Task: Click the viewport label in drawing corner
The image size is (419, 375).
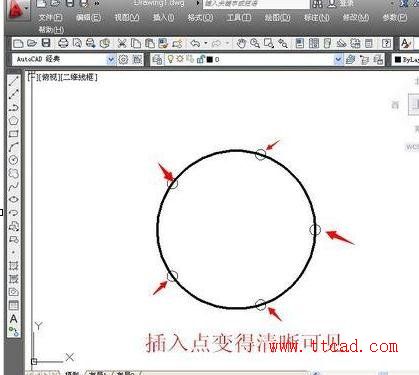Action: pyautogui.click(x=64, y=77)
